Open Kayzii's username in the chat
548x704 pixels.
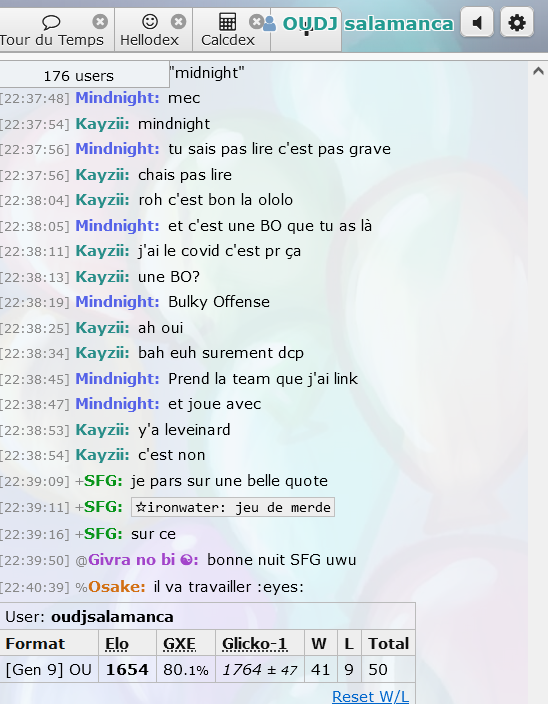tap(102, 123)
